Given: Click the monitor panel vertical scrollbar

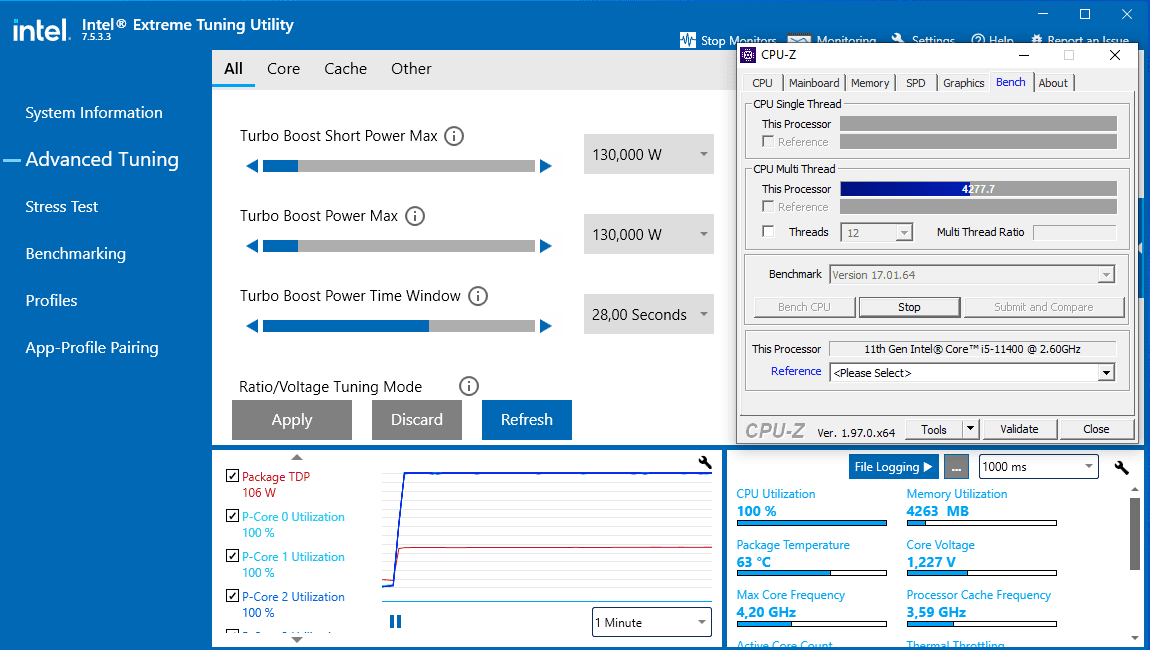Looking at the screenshot, I should click(x=1135, y=533).
